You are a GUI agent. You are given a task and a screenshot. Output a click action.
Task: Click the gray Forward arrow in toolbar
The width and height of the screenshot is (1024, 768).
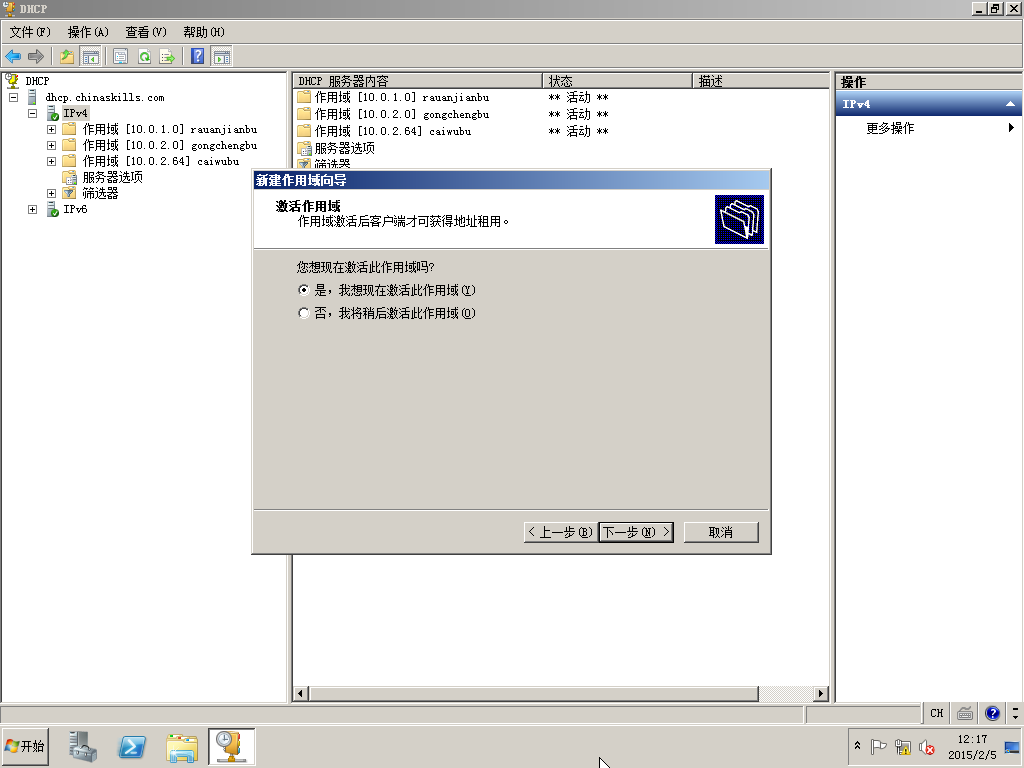(x=36, y=57)
